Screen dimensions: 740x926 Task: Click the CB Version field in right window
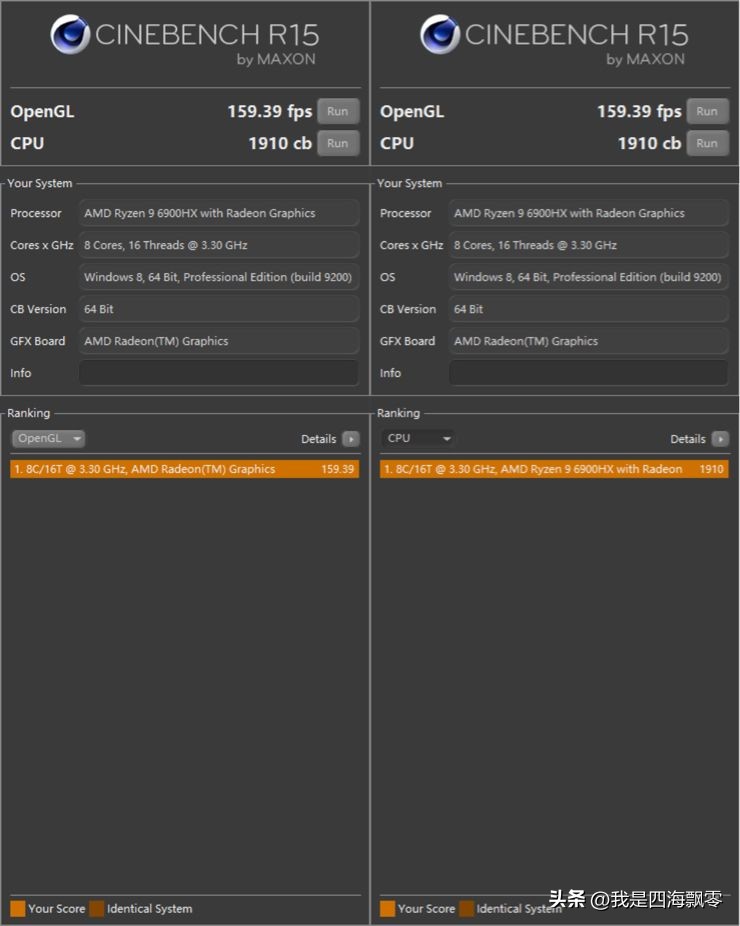(x=588, y=309)
